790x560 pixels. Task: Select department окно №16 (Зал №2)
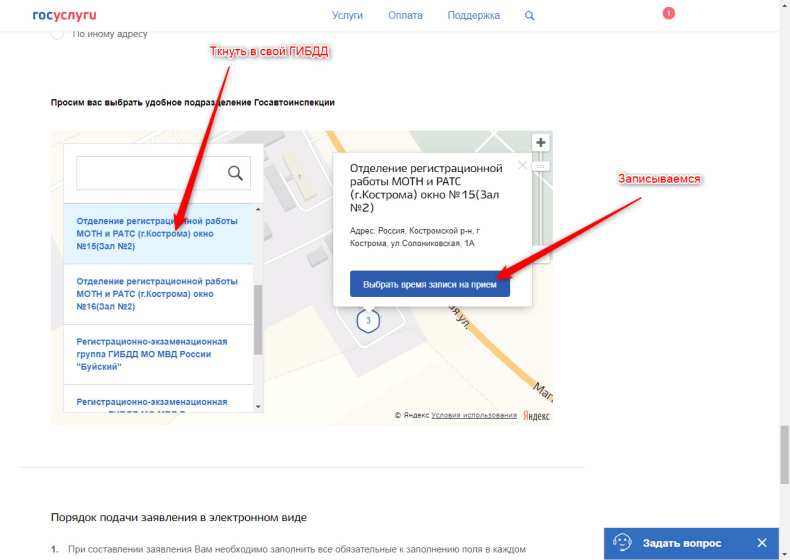point(157,294)
